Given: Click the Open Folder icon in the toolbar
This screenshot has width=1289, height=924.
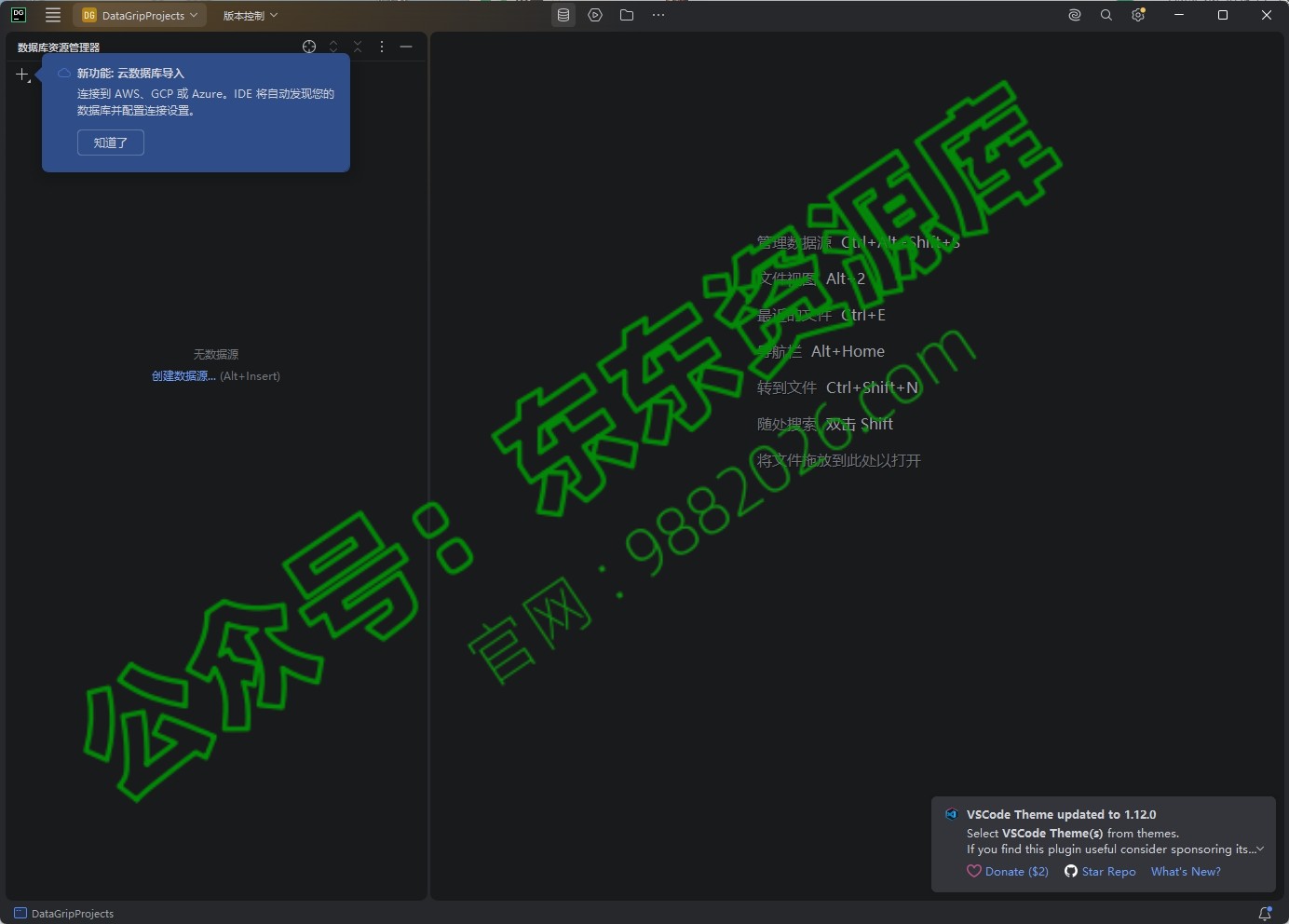Looking at the screenshot, I should click(x=627, y=15).
